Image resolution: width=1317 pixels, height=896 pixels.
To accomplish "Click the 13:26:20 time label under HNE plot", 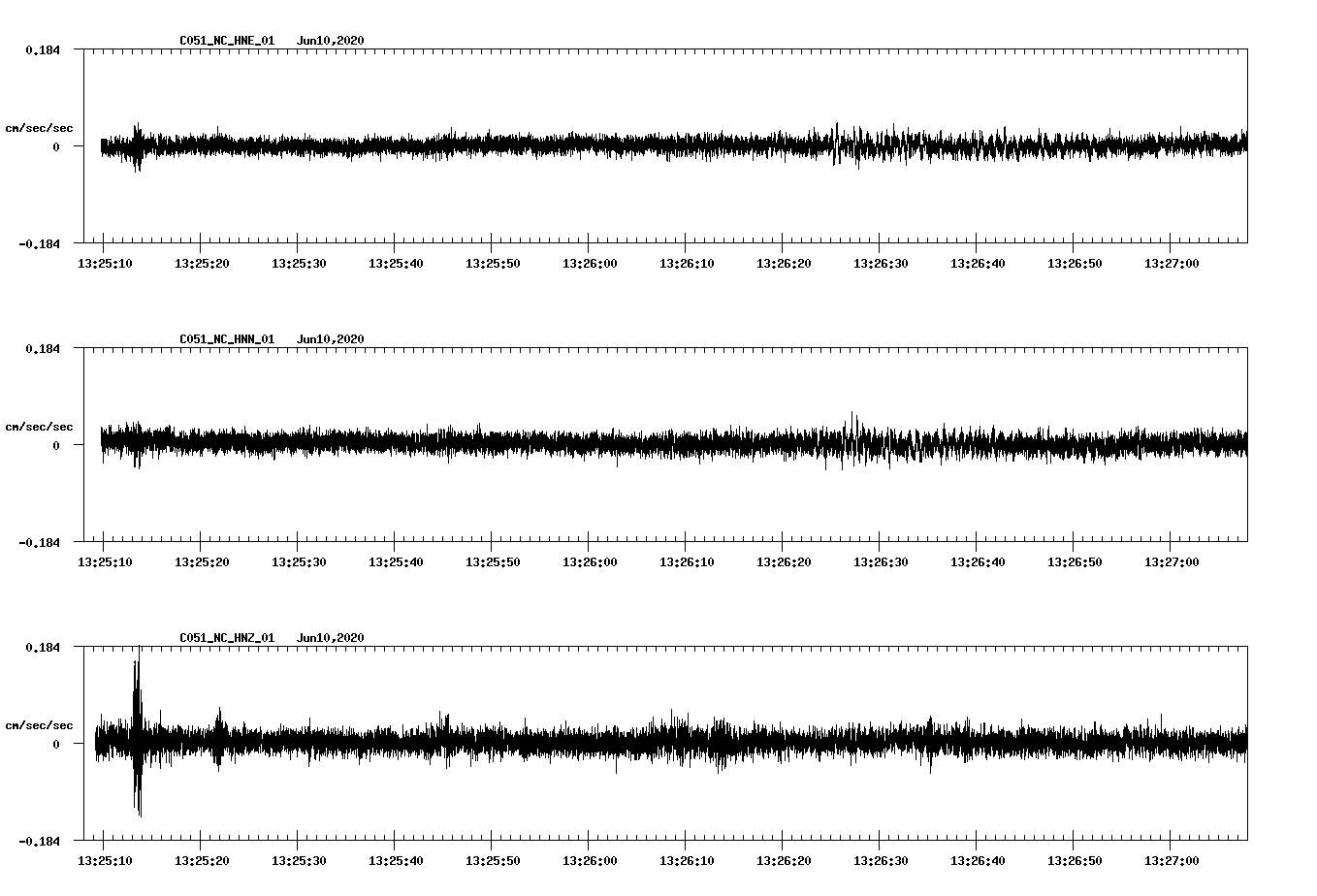I will pyautogui.click(x=783, y=264).
